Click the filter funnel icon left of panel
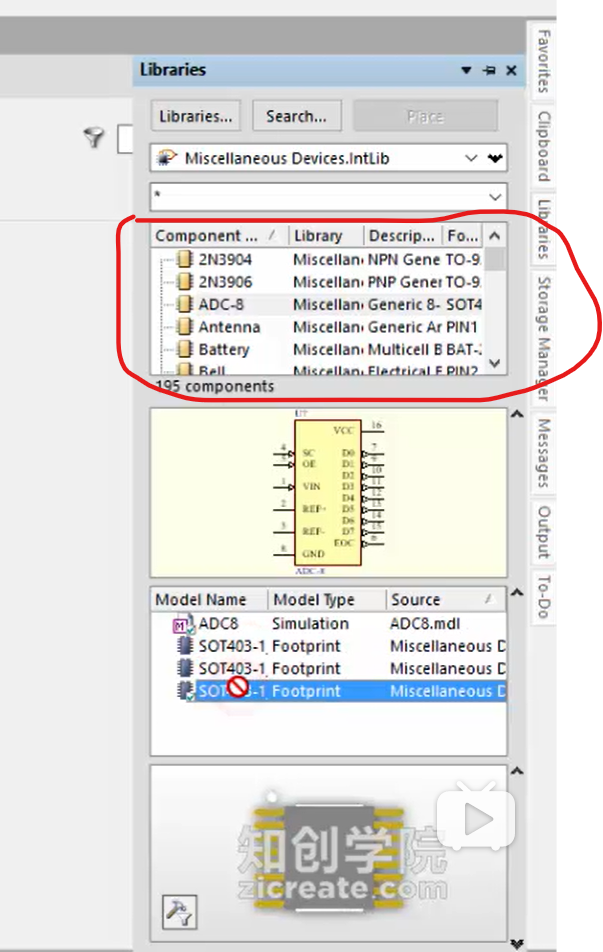The width and height of the screenshot is (603, 952). tap(94, 138)
